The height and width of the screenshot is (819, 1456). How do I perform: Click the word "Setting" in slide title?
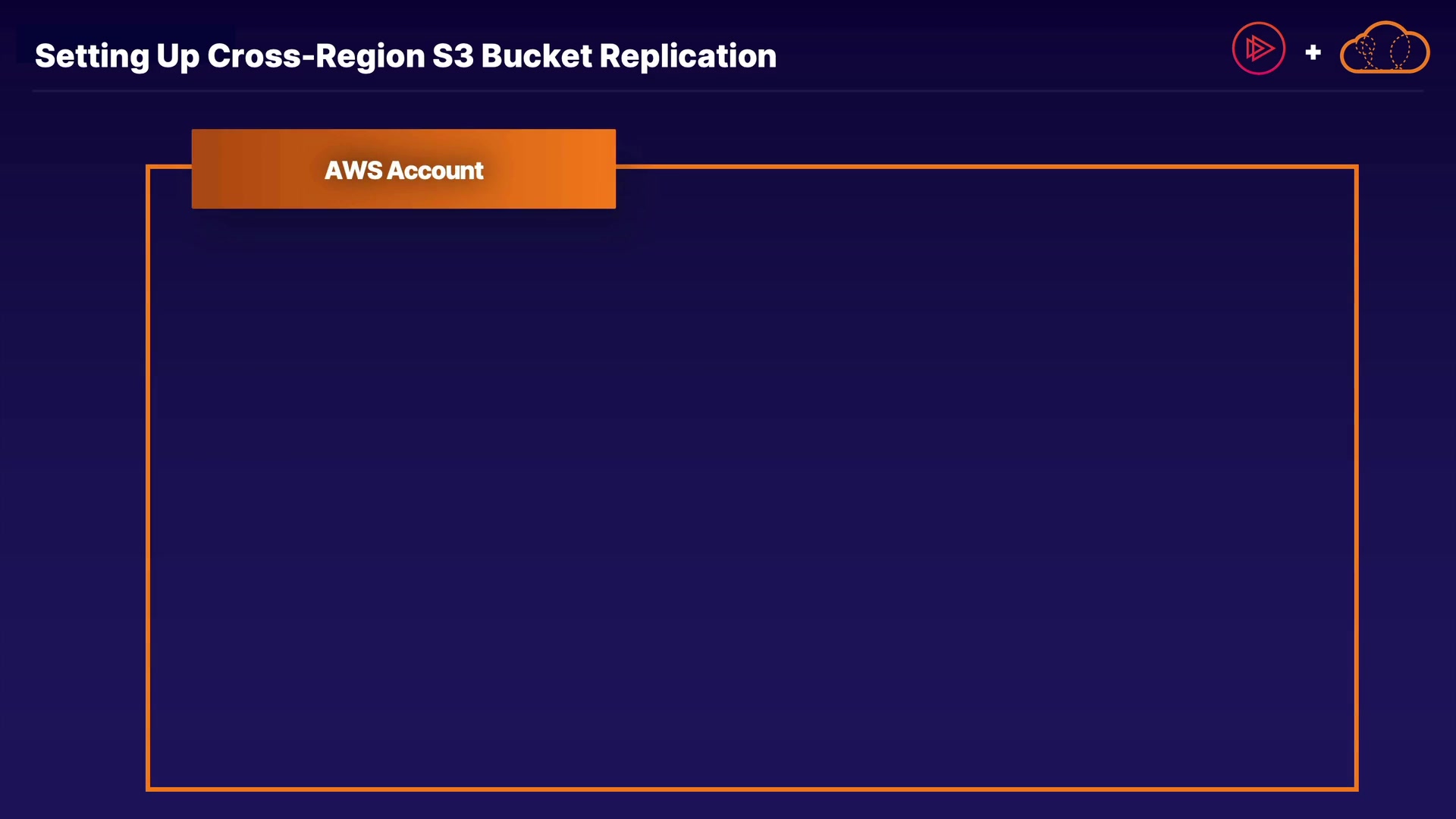coord(92,57)
